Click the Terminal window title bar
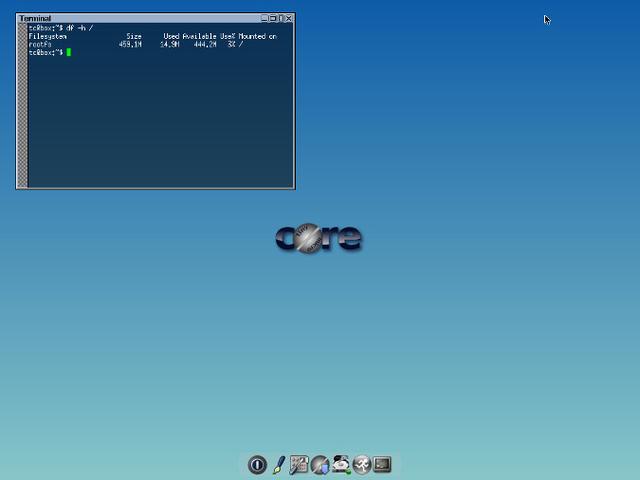 click(x=140, y=18)
